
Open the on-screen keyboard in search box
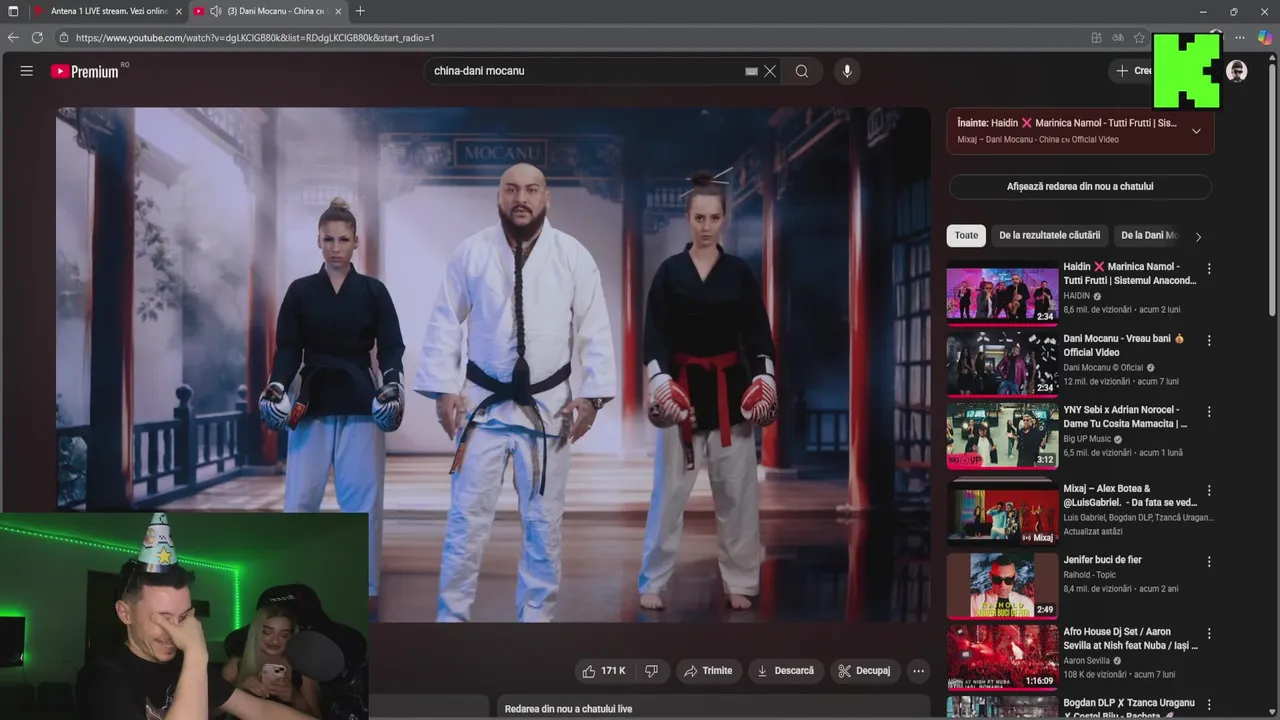[751, 71]
